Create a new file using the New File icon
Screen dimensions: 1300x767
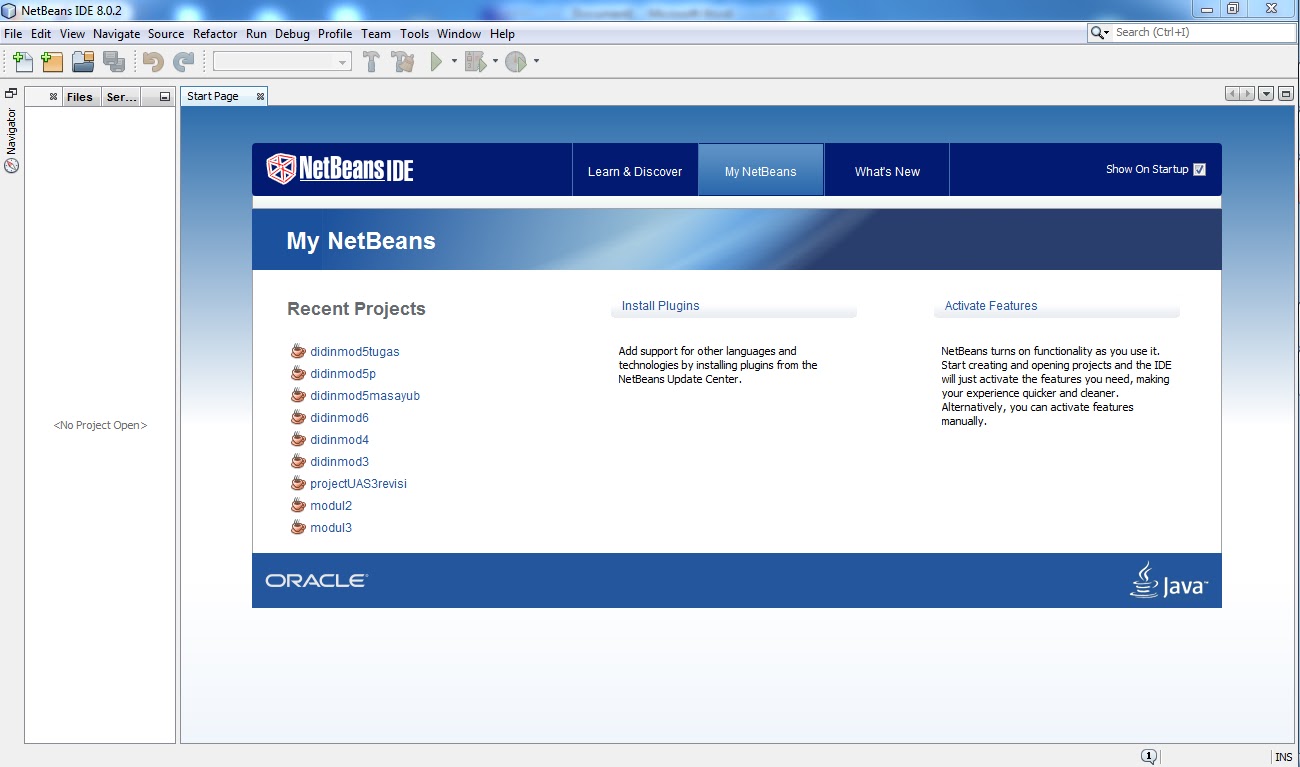(21, 61)
